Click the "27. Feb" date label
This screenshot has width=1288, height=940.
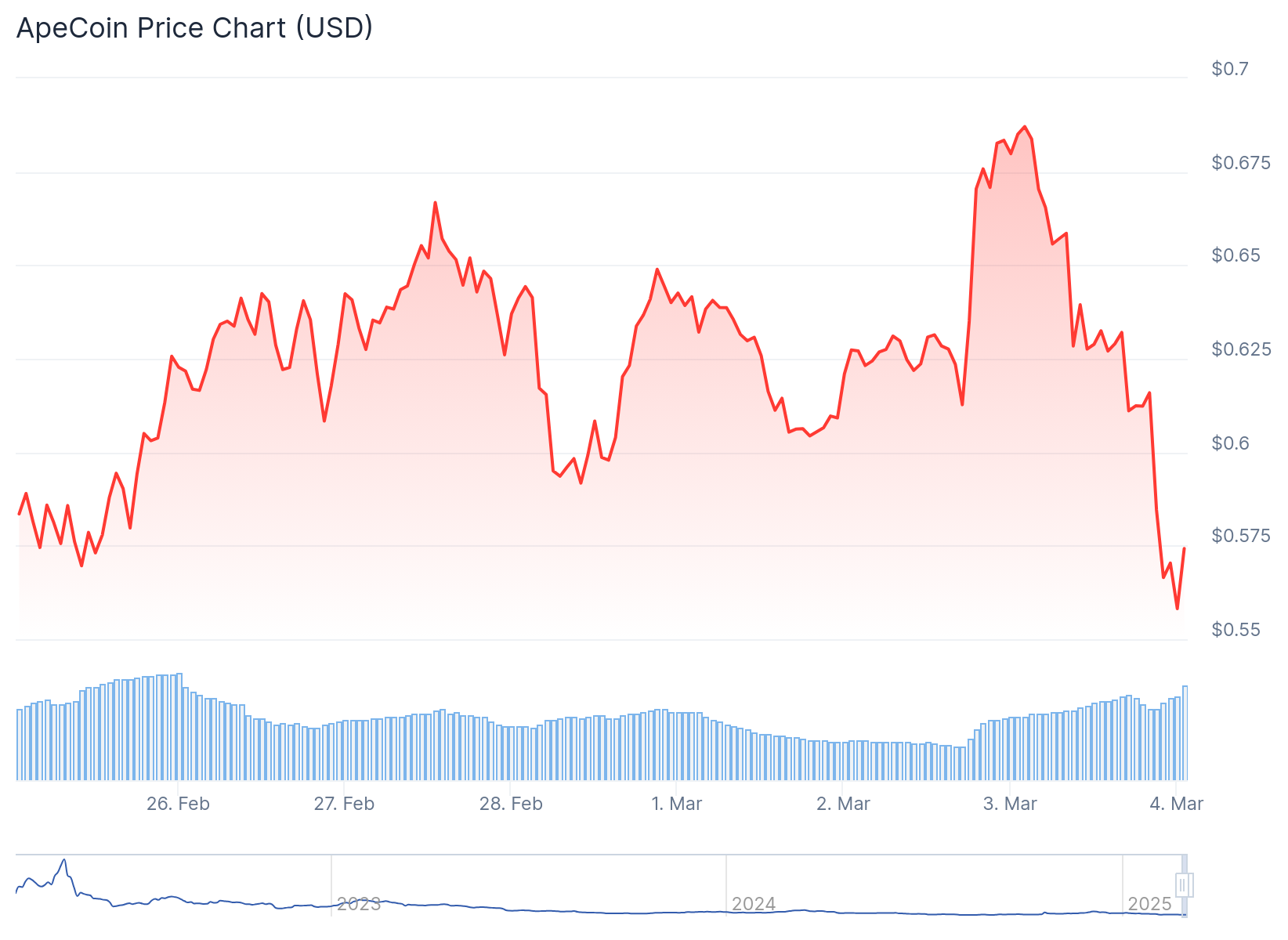pos(344,804)
